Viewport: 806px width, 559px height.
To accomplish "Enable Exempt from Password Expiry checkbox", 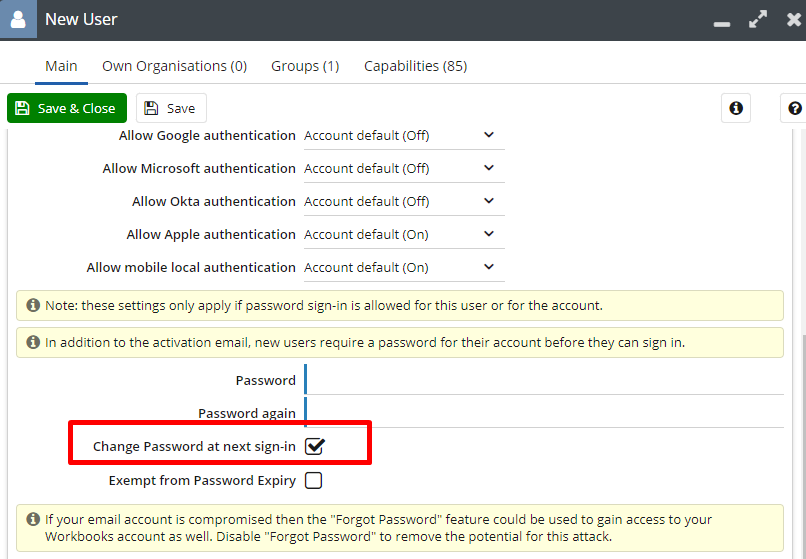I will click(x=314, y=480).
